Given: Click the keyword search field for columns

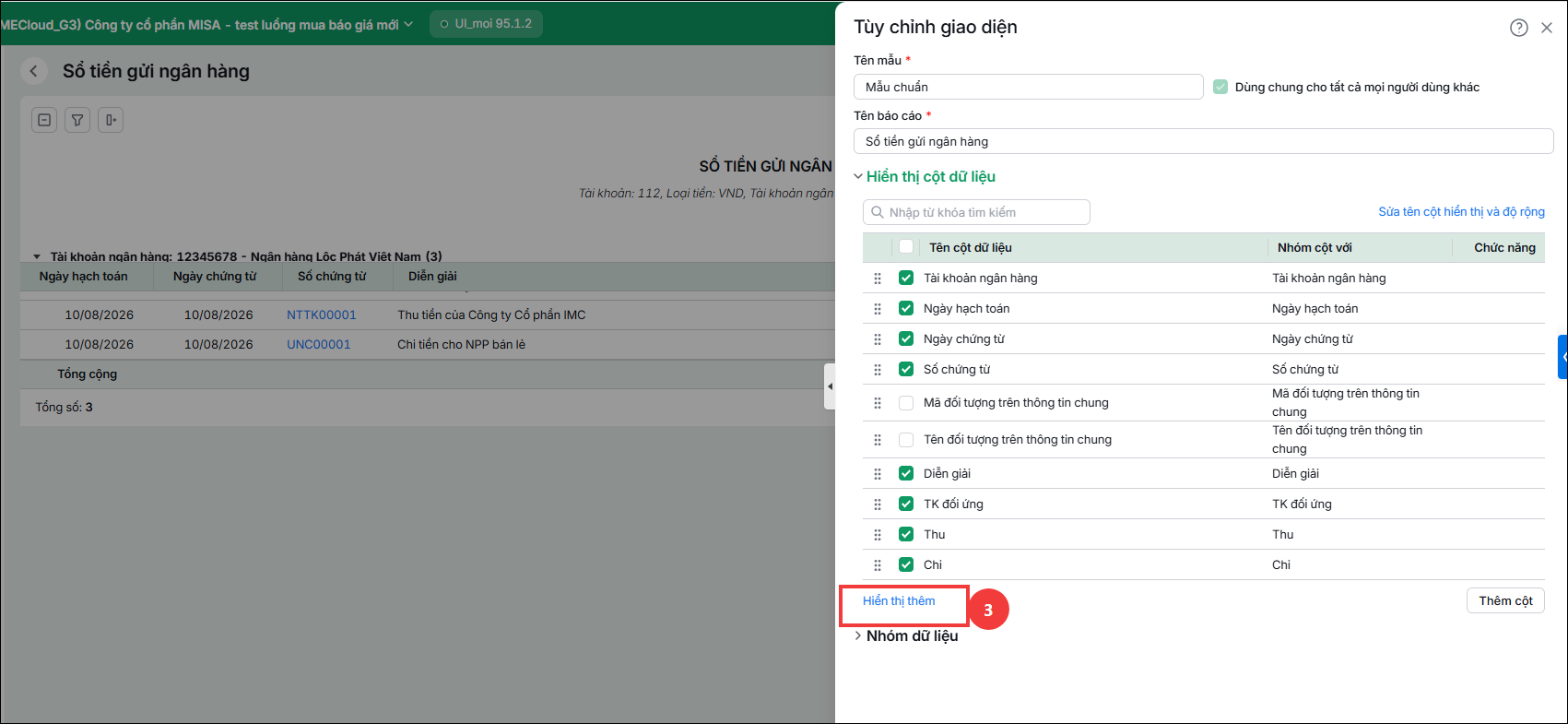Looking at the screenshot, I should click(976, 212).
